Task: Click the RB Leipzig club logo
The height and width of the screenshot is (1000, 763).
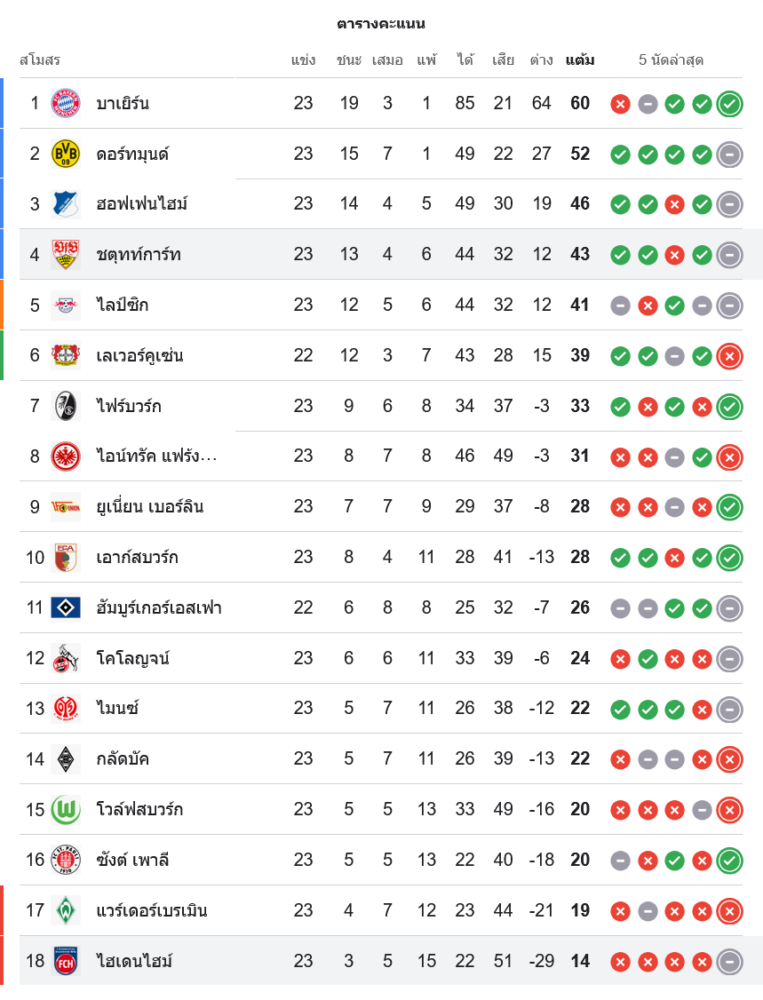Action: coord(66,305)
